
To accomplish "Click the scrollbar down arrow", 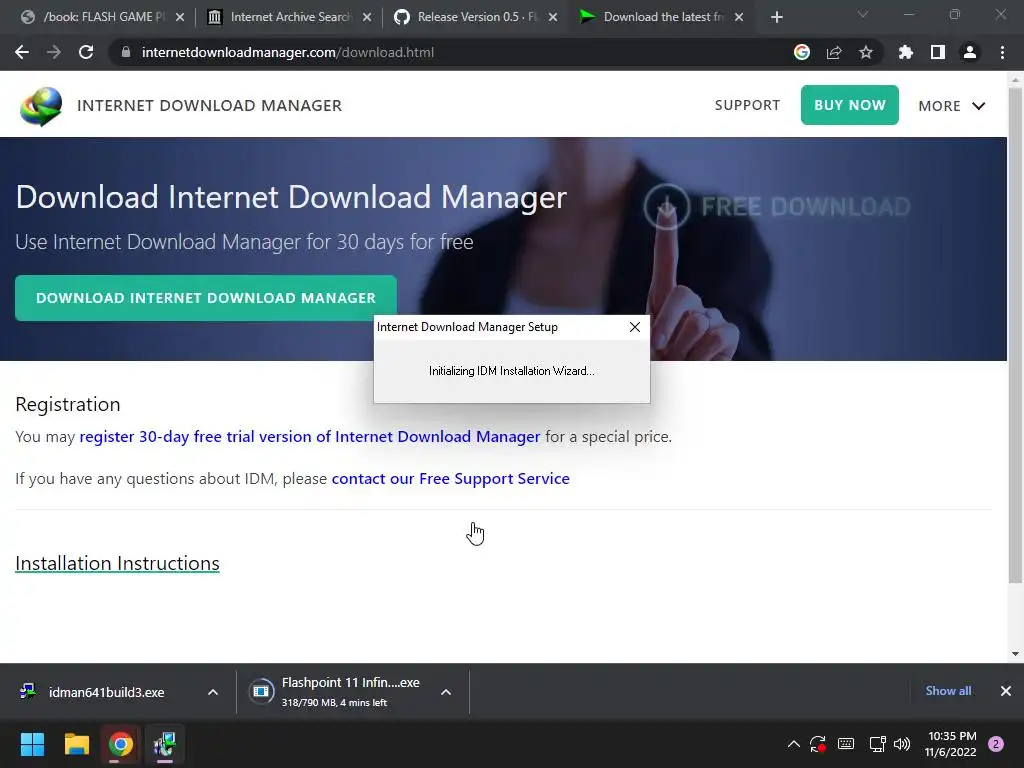I will 1015,654.
